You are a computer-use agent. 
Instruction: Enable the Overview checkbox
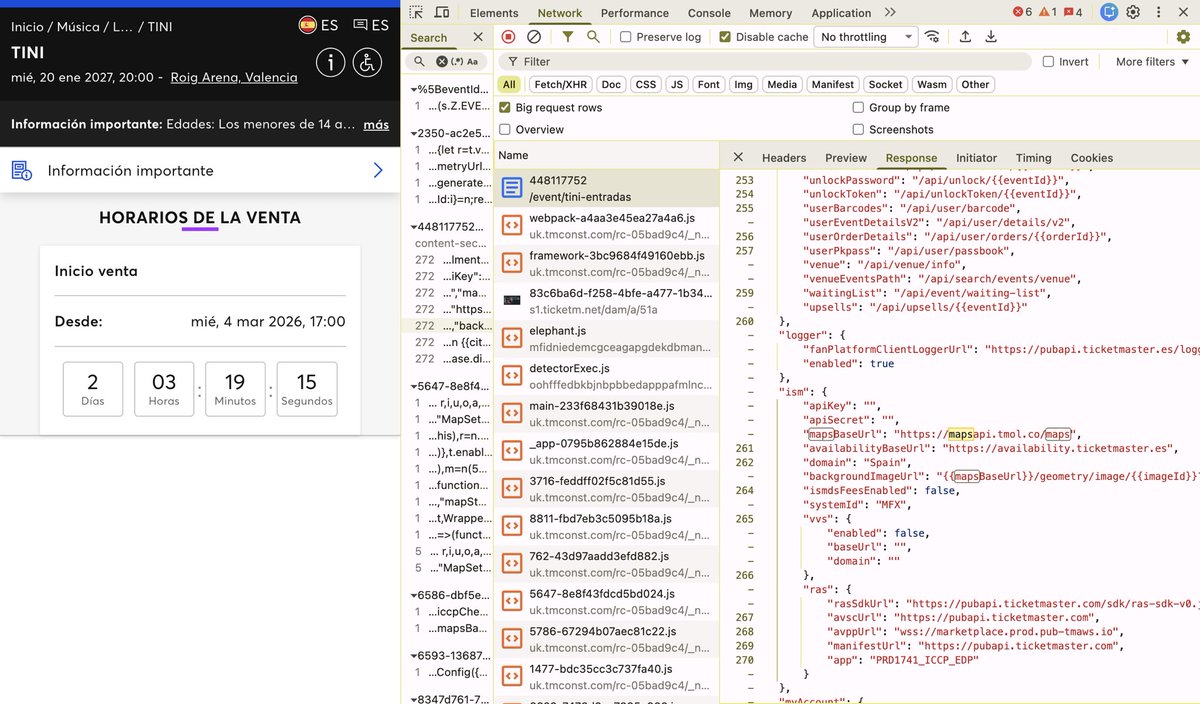coord(505,130)
